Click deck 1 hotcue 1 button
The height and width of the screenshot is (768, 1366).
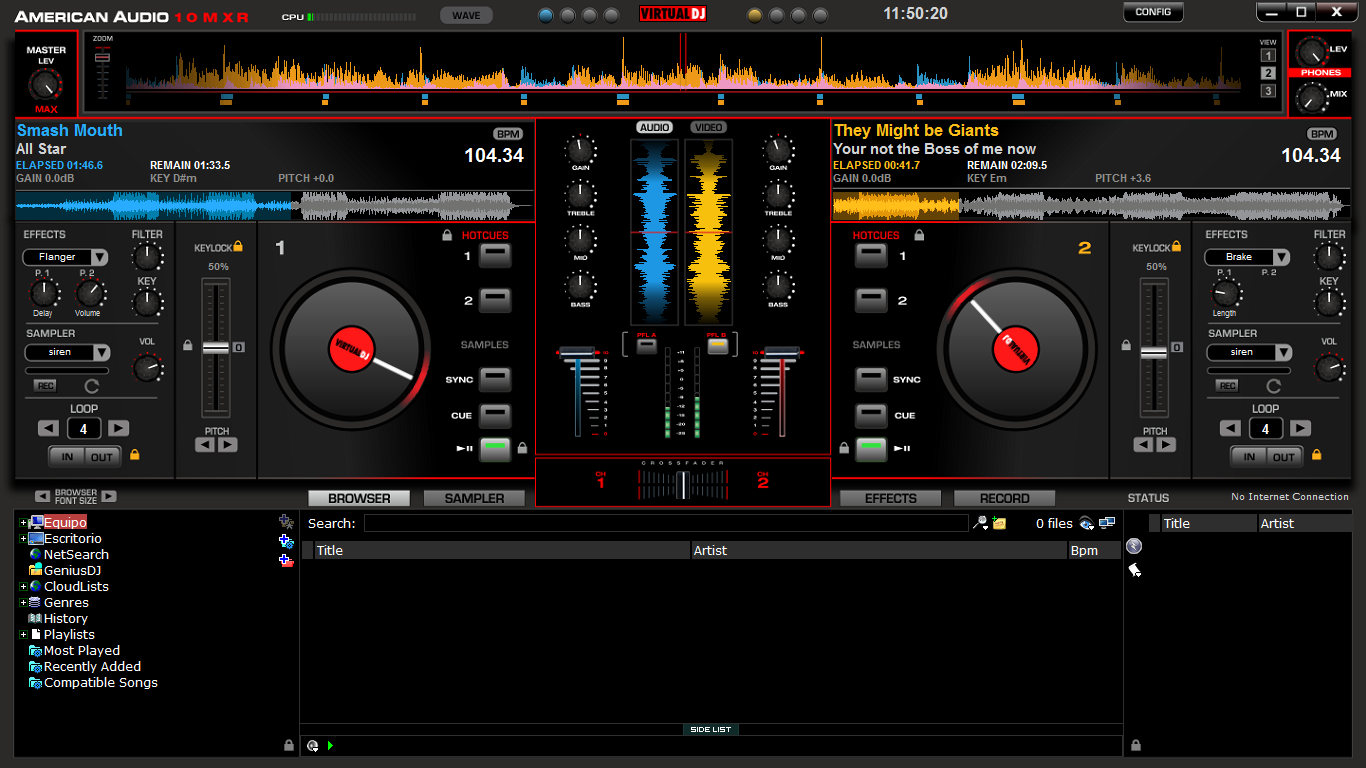click(x=495, y=256)
